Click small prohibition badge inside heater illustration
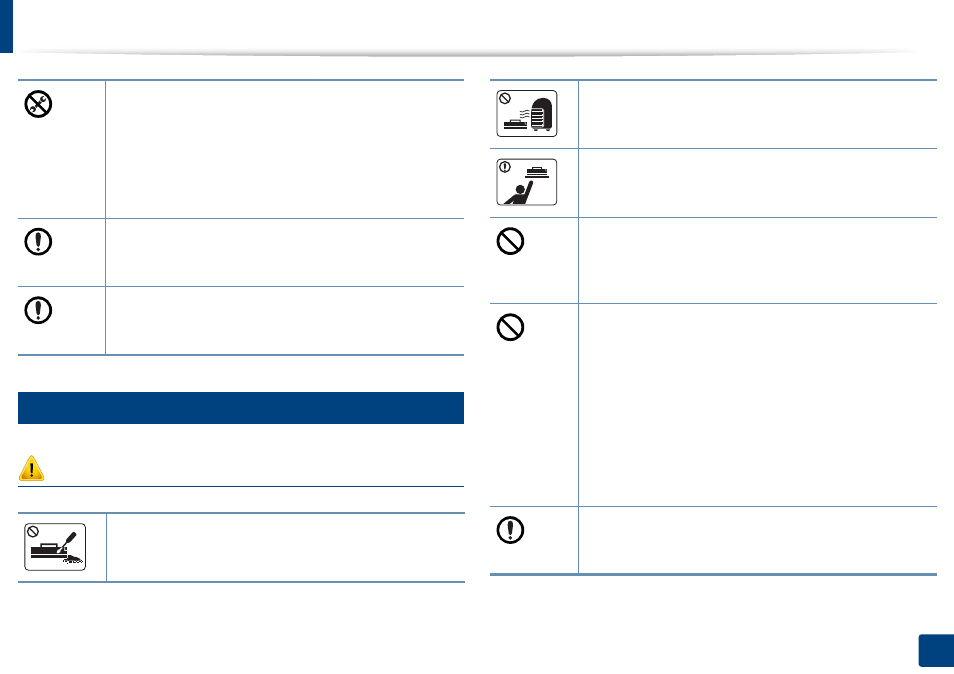Viewport: 954px width, 674px height. pyautogui.click(x=505, y=98)
